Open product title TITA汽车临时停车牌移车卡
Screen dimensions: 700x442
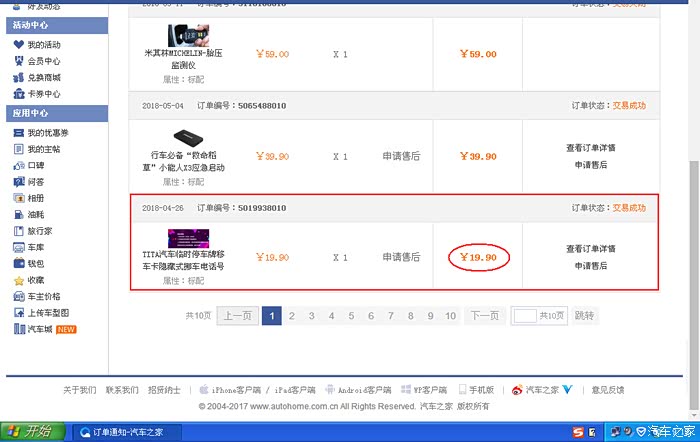point(183,260)
